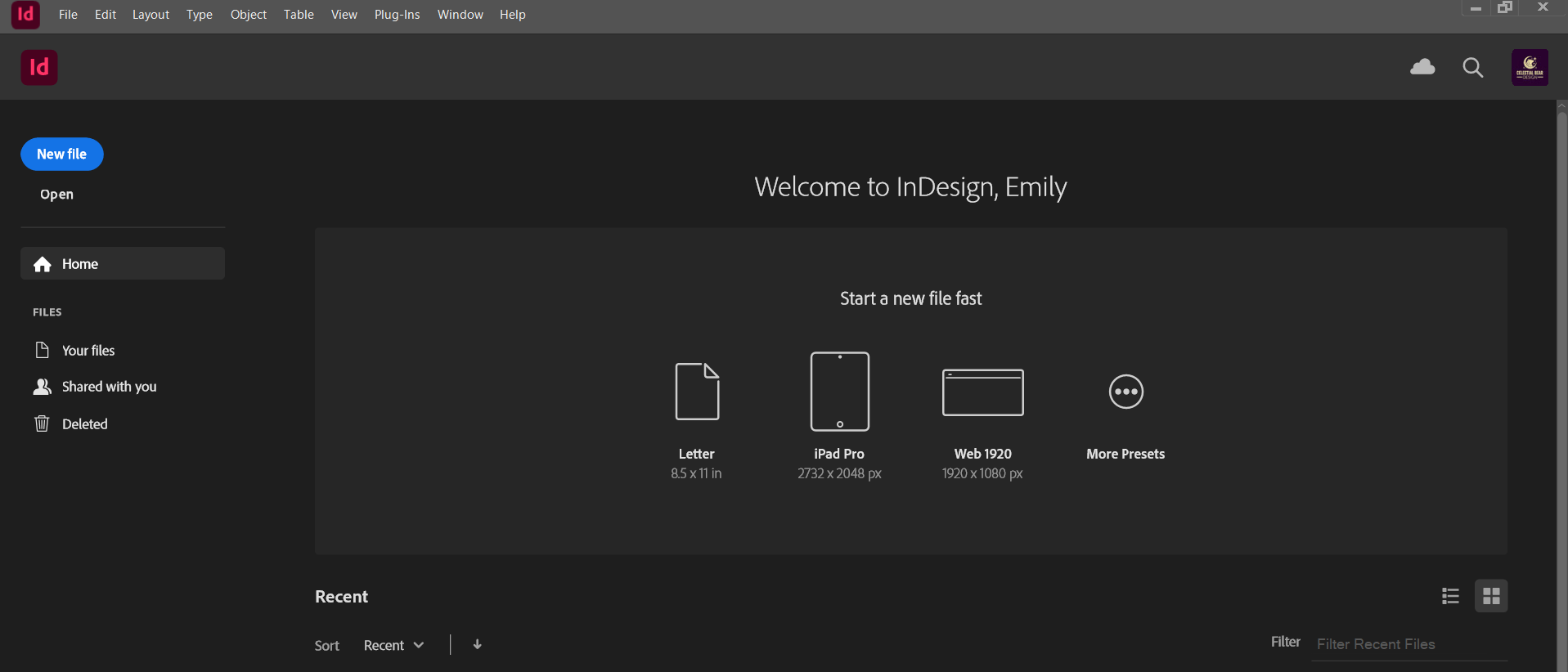Image resolution: width=1568 pixels, height=672 pixels.
Task: Open the Edit menu
Action: (106, 15)
